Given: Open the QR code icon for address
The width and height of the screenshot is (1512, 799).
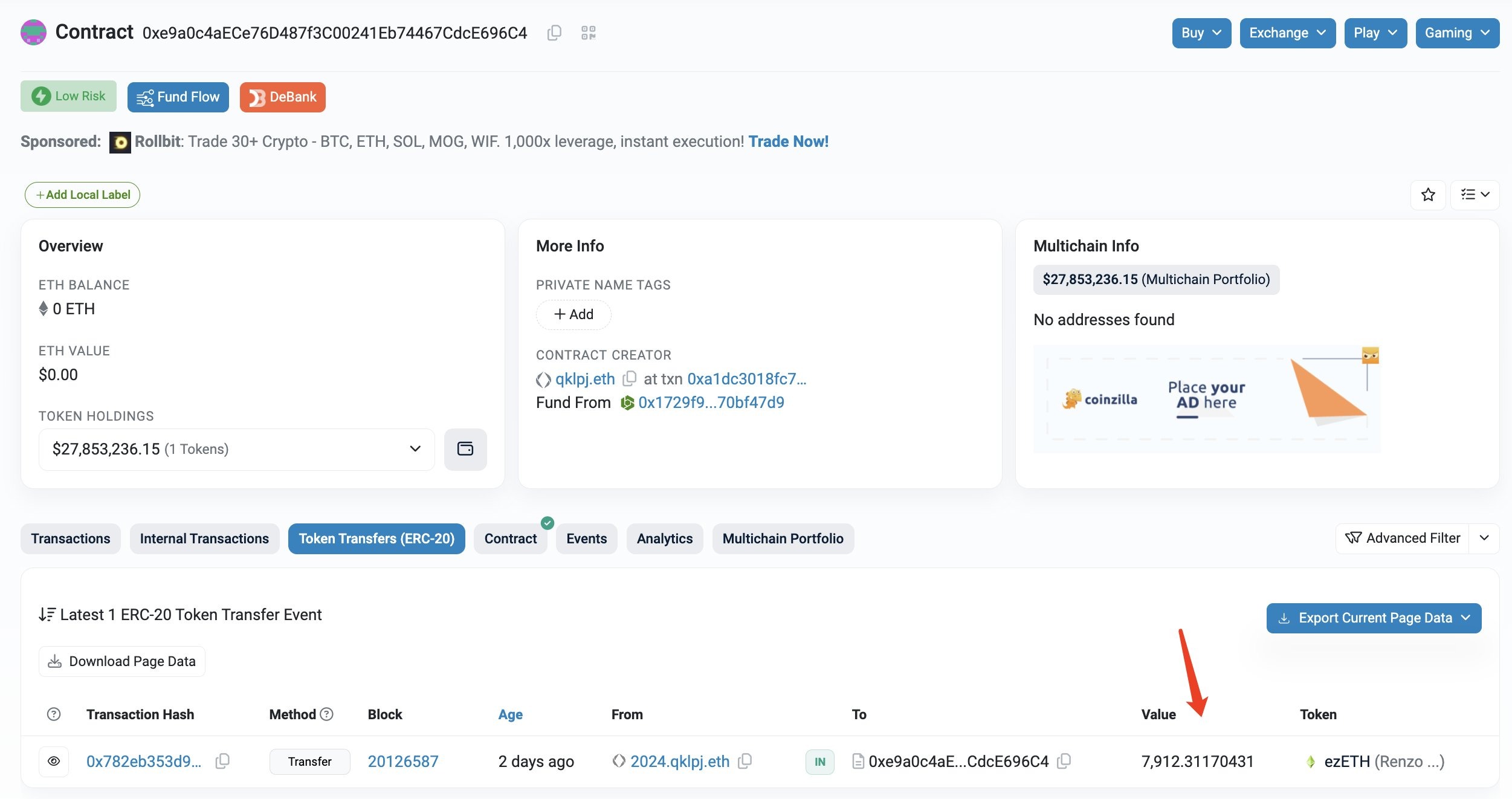Looking at the screenshot, I should [x=588, y=33].
